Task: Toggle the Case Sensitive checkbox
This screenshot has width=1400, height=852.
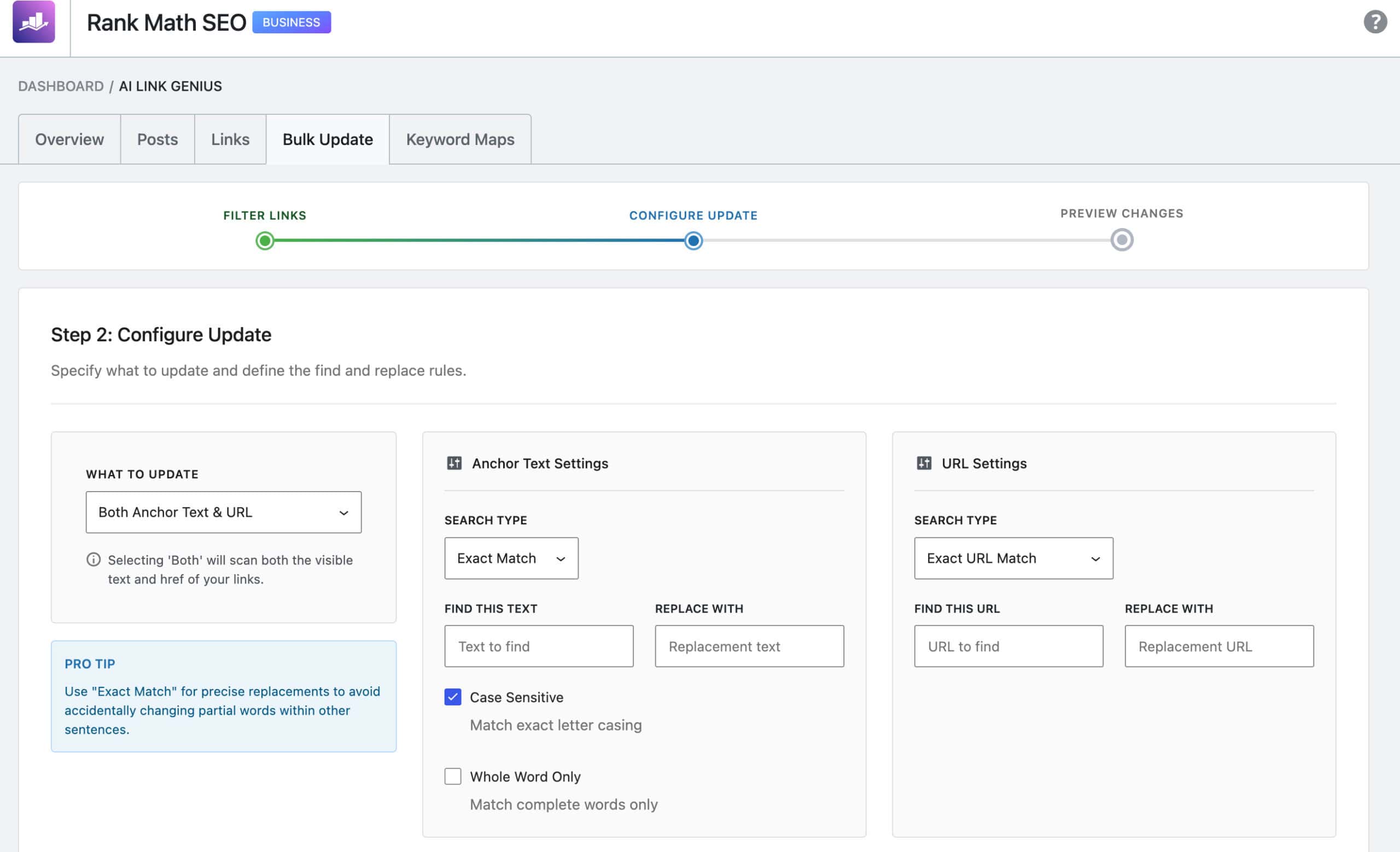Action: pos(453,697)
